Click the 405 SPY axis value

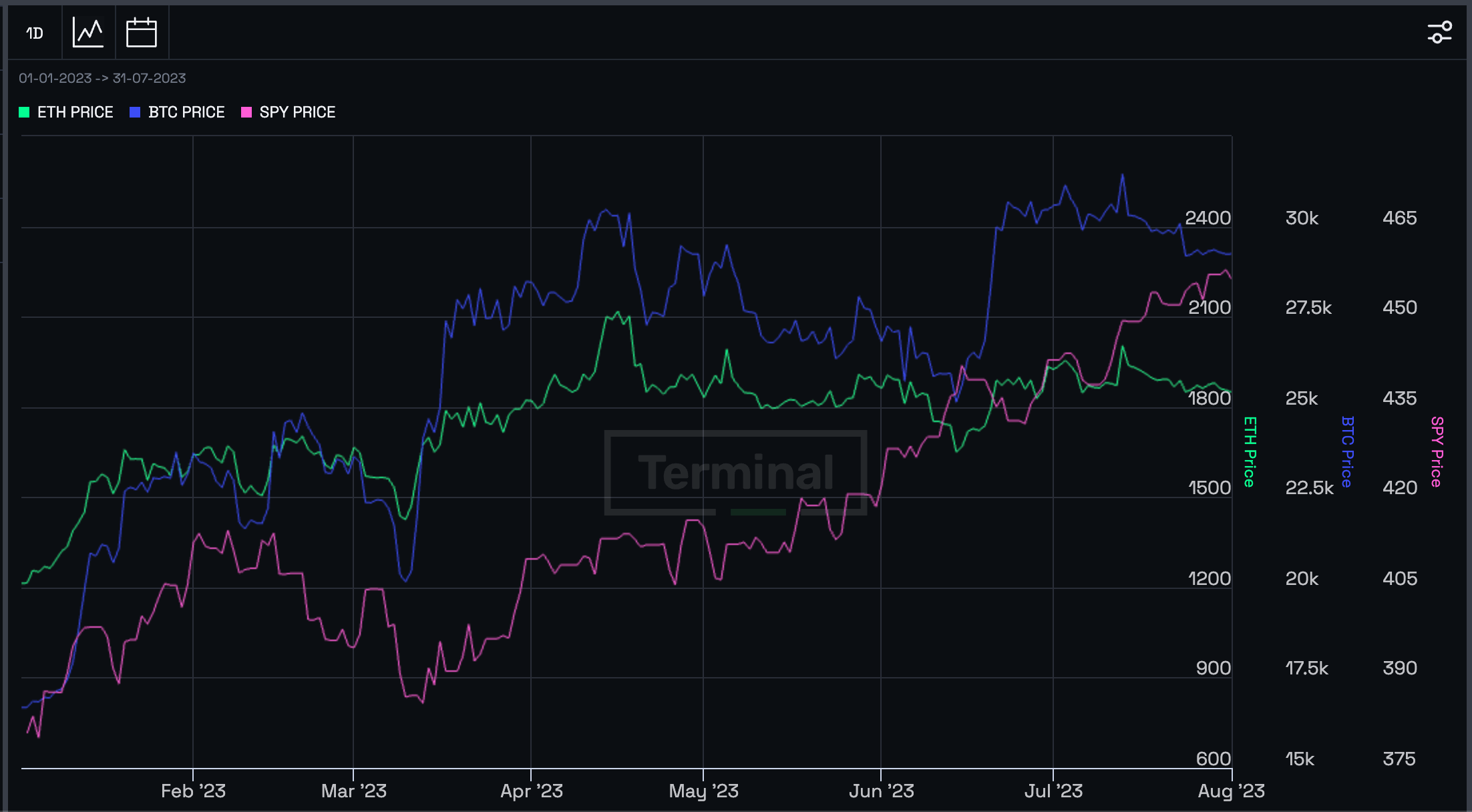1400,578
